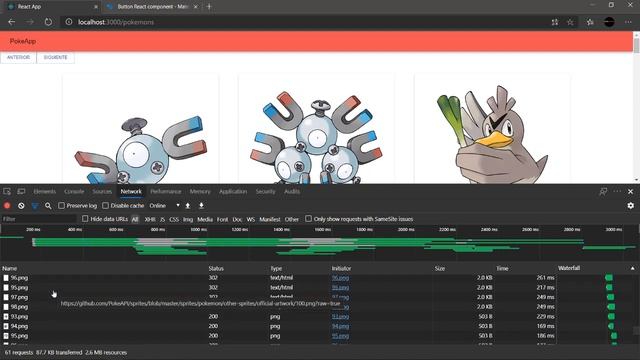Image resolution: width=640 pixels, height=360 pixels.
Task: Open DevTools customize menu (three dots)
Action: coord(617,191)
